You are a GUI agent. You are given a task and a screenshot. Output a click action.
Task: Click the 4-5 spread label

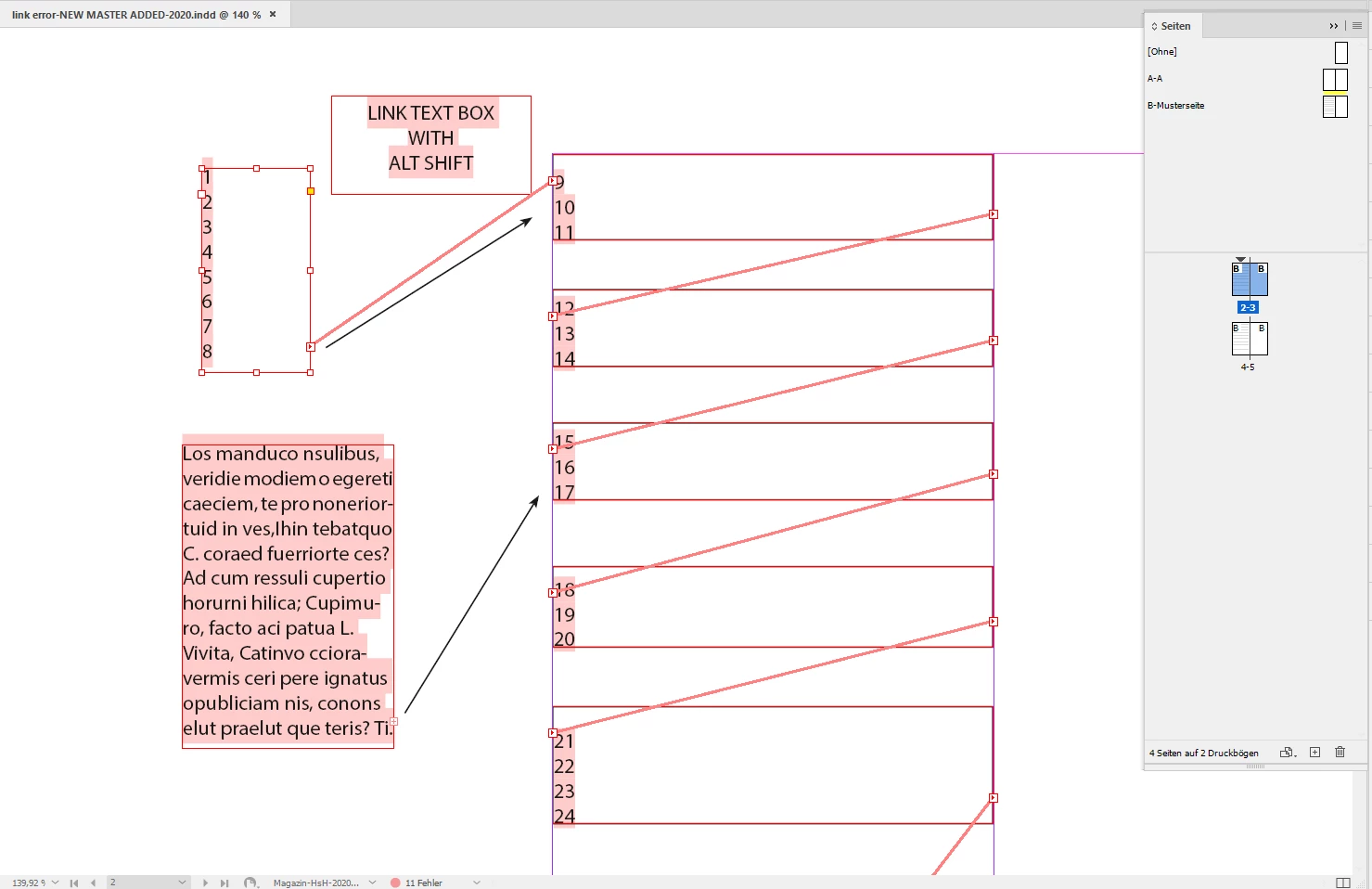(x=1248, y=367)
